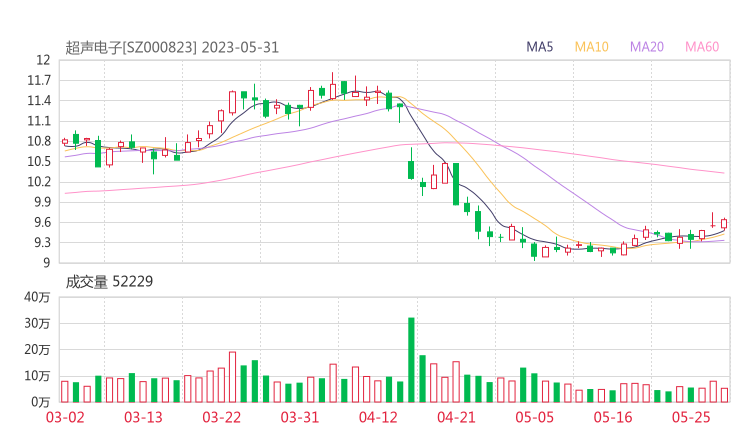Toggle the MA10 legend line
The image size is (740, 440).
(591, 47)
